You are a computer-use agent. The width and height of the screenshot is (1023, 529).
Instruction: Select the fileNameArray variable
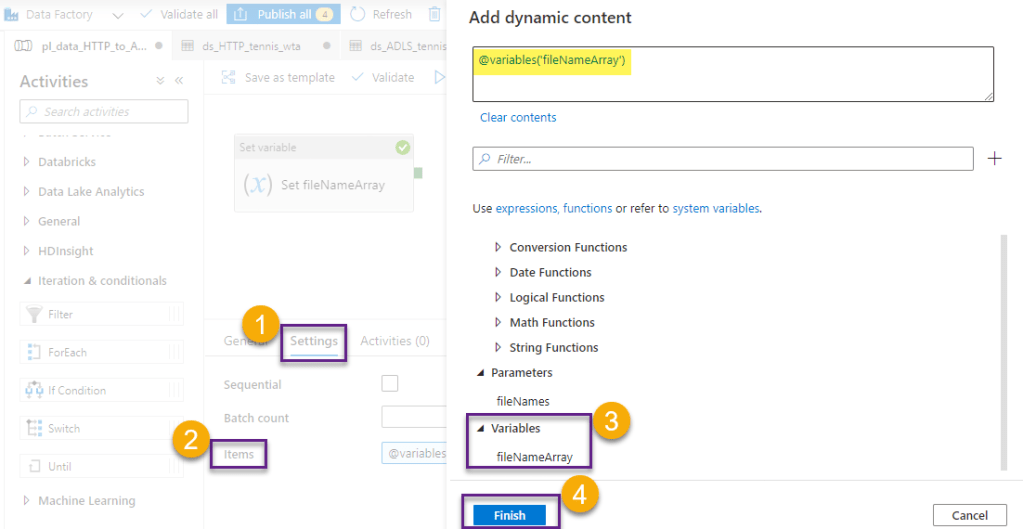(x=534, y=457)
